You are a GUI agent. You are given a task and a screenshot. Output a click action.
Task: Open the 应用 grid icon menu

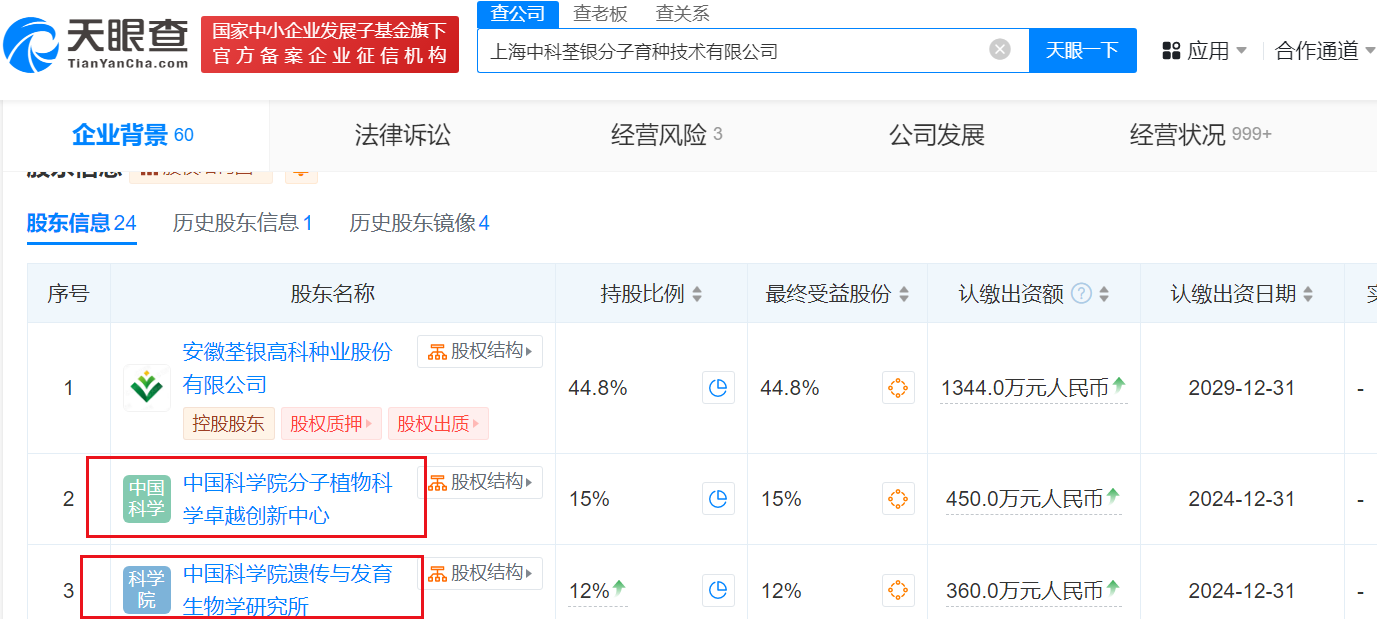[x=1171, y=50]
